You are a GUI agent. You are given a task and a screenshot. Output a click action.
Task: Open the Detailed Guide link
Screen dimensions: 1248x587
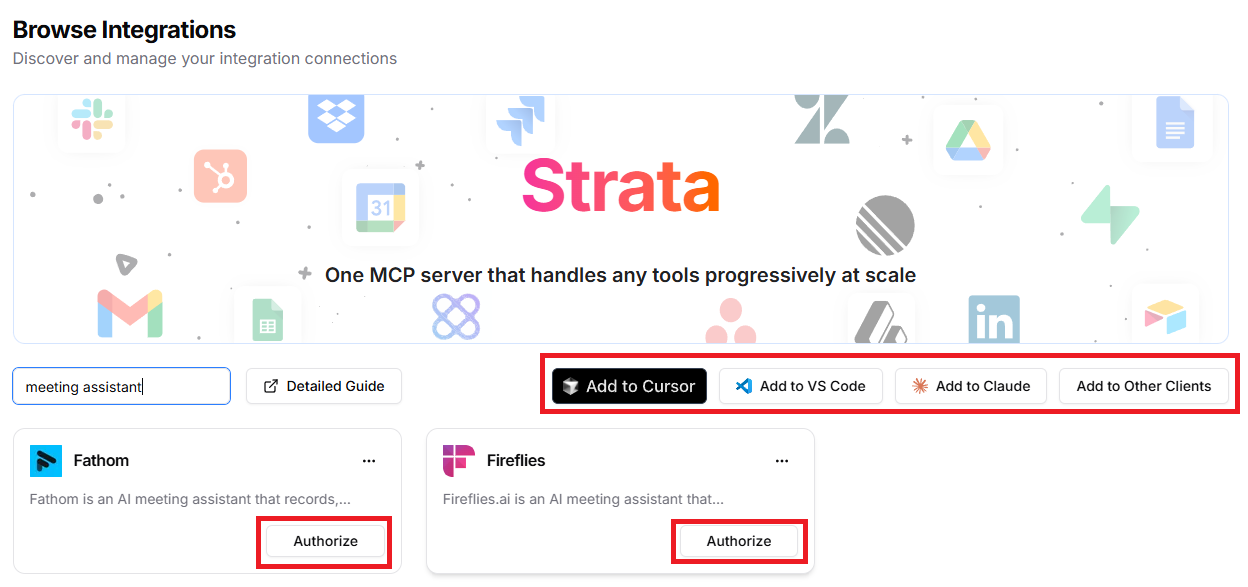click(324, 386)
